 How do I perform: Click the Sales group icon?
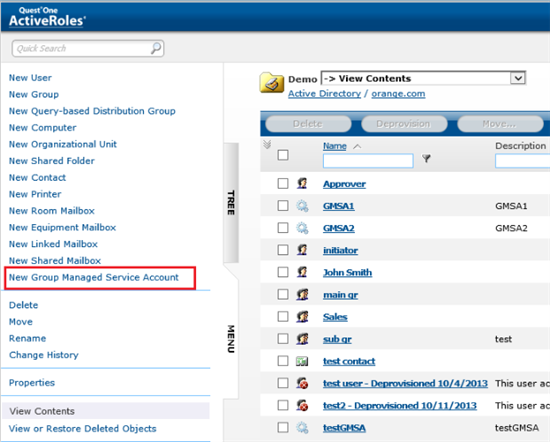(x=302, y=317)
